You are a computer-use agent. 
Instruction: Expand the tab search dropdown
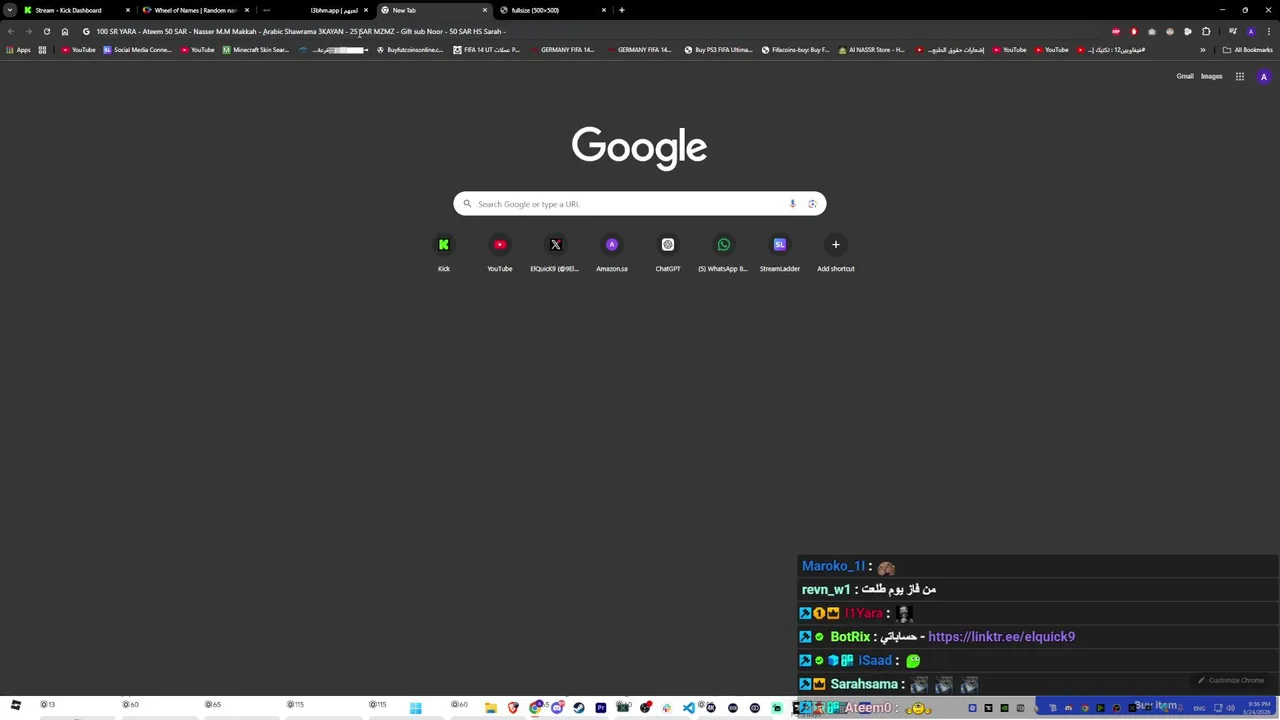tap(10, 10)
